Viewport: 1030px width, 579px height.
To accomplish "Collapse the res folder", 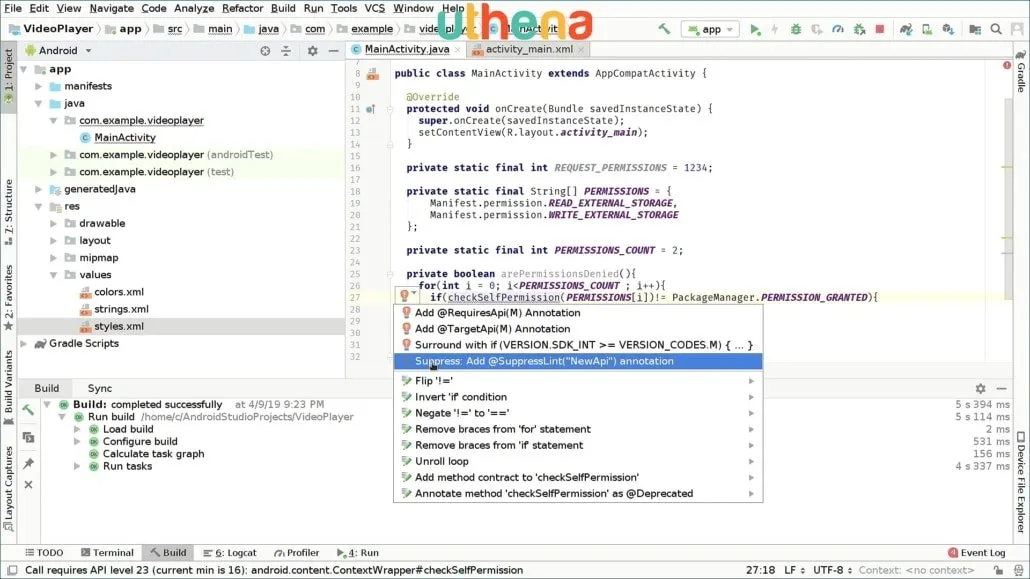I will pyautogui.click(x=39, y=206).
